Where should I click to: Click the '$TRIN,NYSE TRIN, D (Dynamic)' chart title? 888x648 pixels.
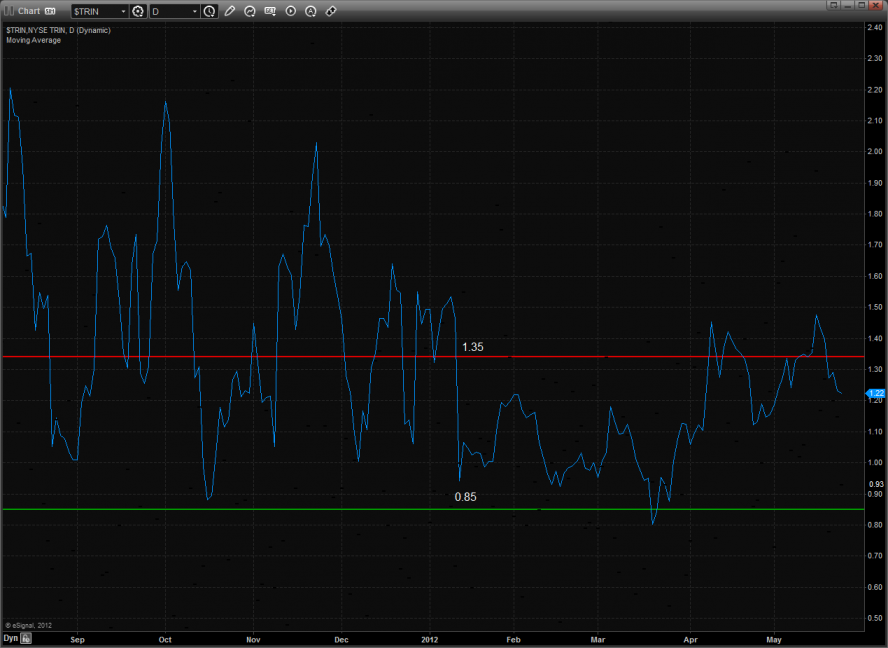[x=58, y=30]
